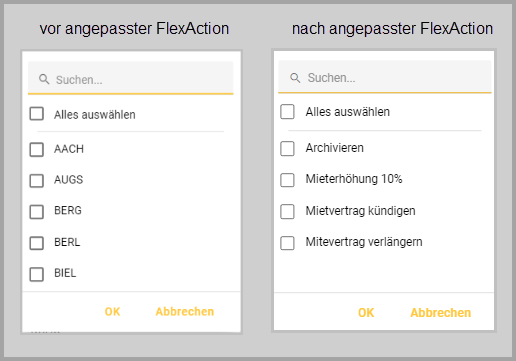This screenshot has width=516, height=361.
Task: Select the AUGS checkbox
Action: tap(37, 181)
